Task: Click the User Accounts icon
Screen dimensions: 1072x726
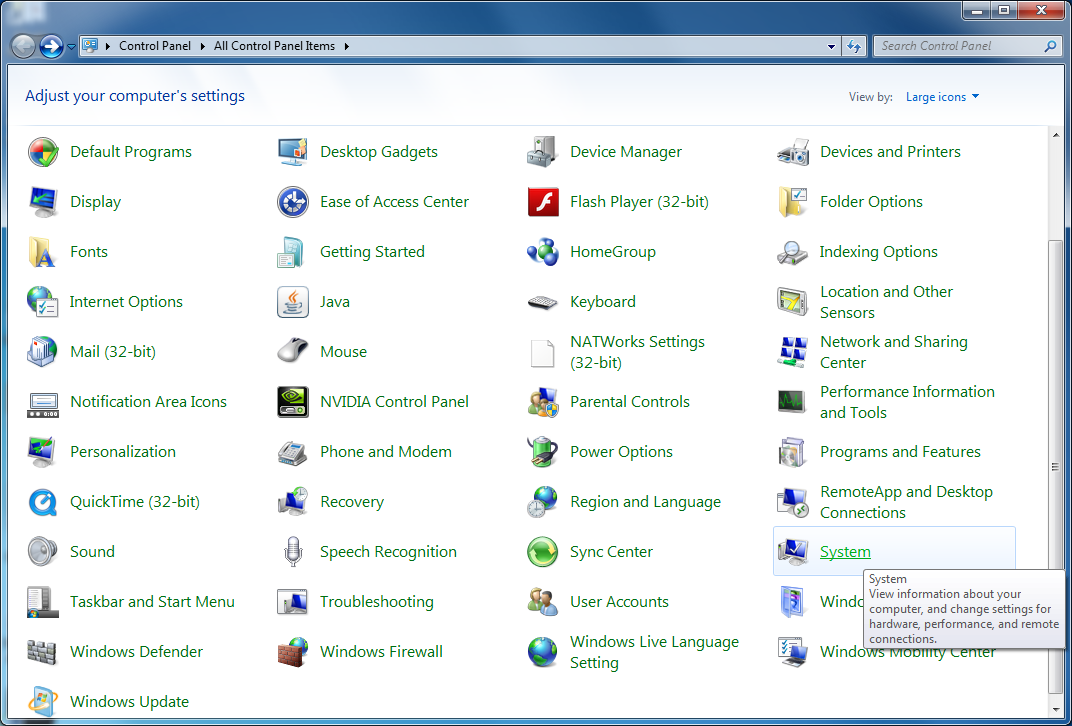Action: coord(544,602)
